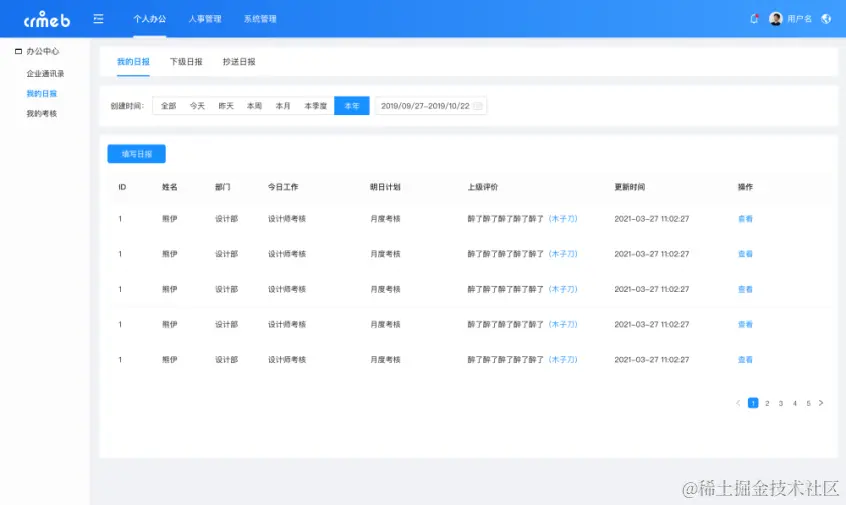Select the 抄送日报 tab

coord(239,62)
